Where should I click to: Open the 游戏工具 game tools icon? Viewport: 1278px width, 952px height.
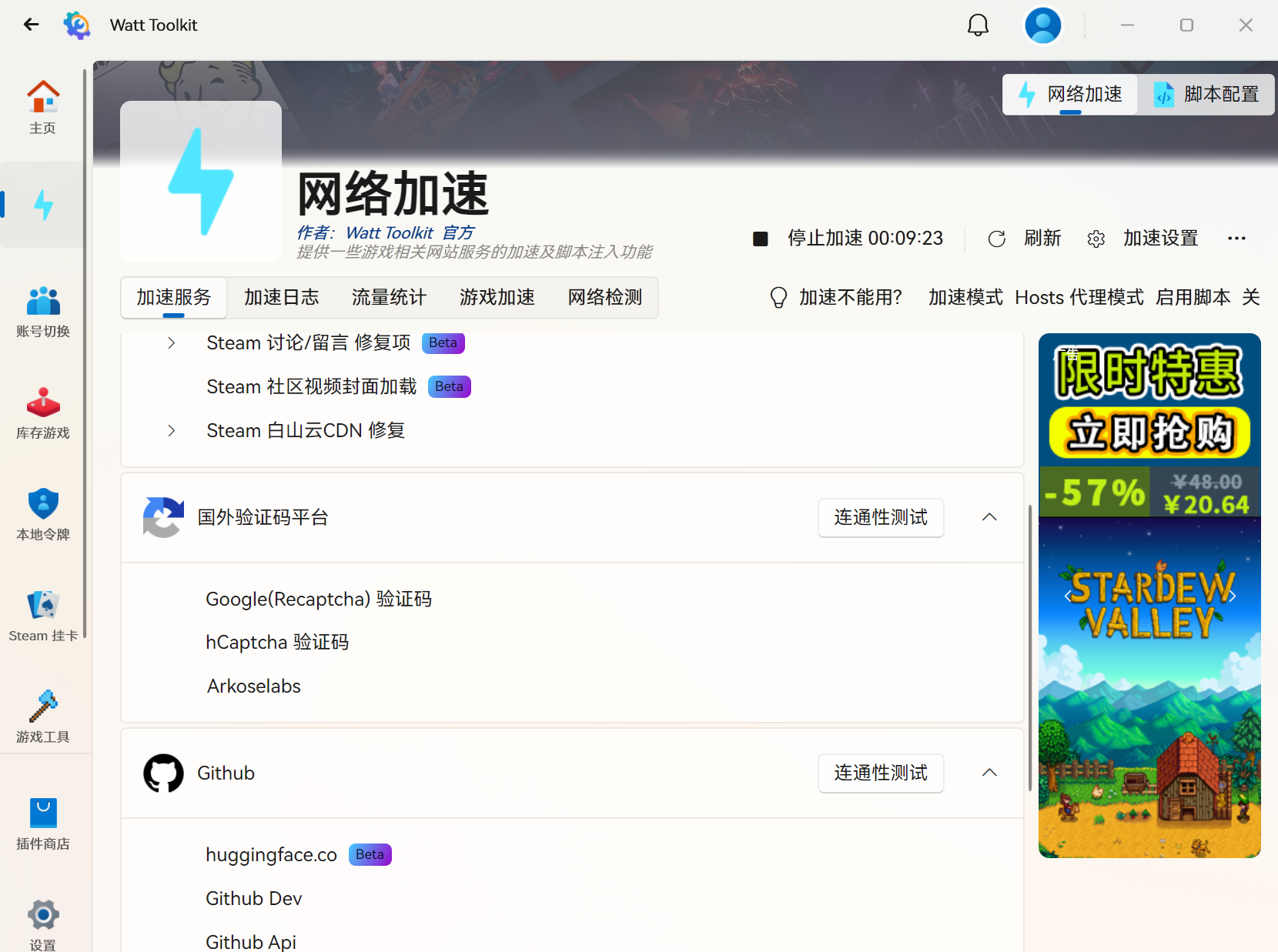pyautogui.click(x=42, y=716)
